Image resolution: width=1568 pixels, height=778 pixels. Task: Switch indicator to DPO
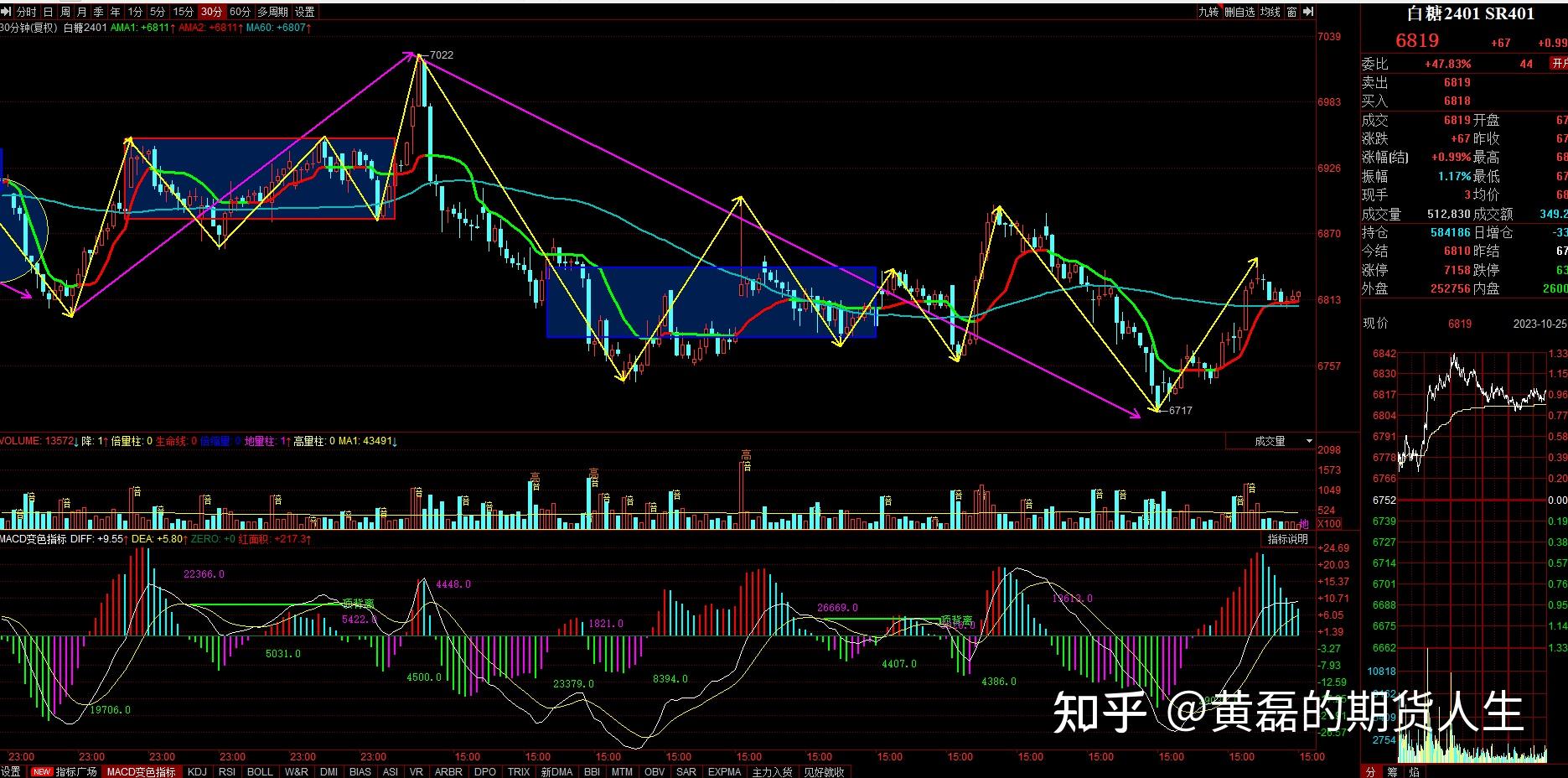point(485,771)
